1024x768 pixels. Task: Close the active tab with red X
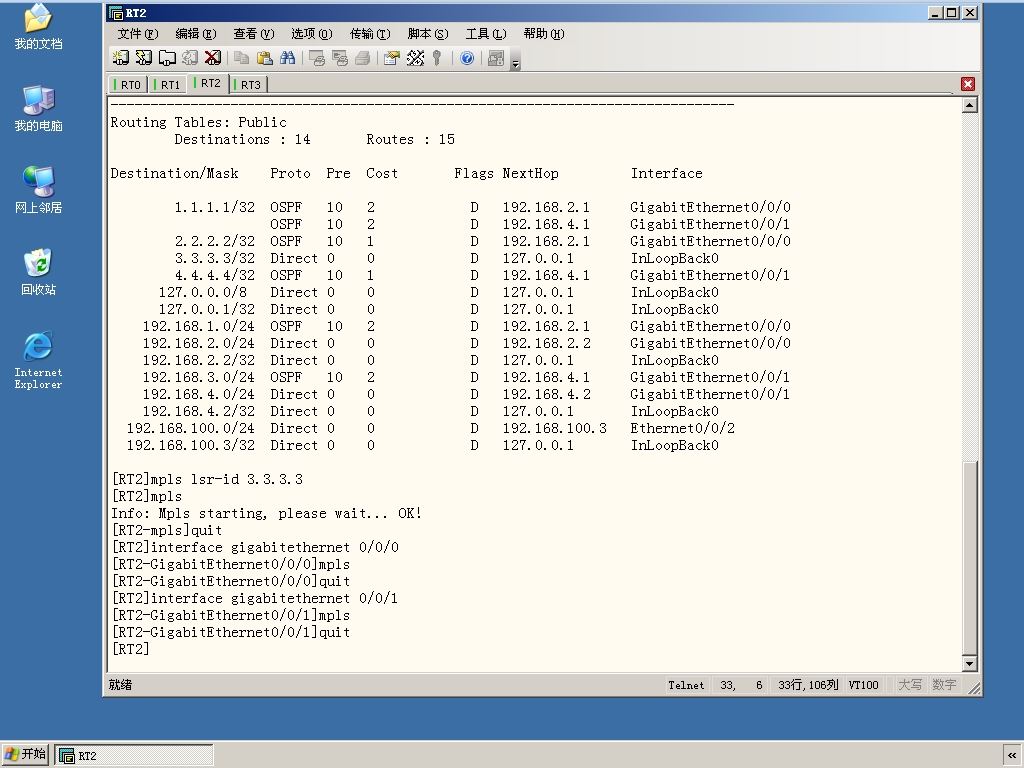coord(968,84)
